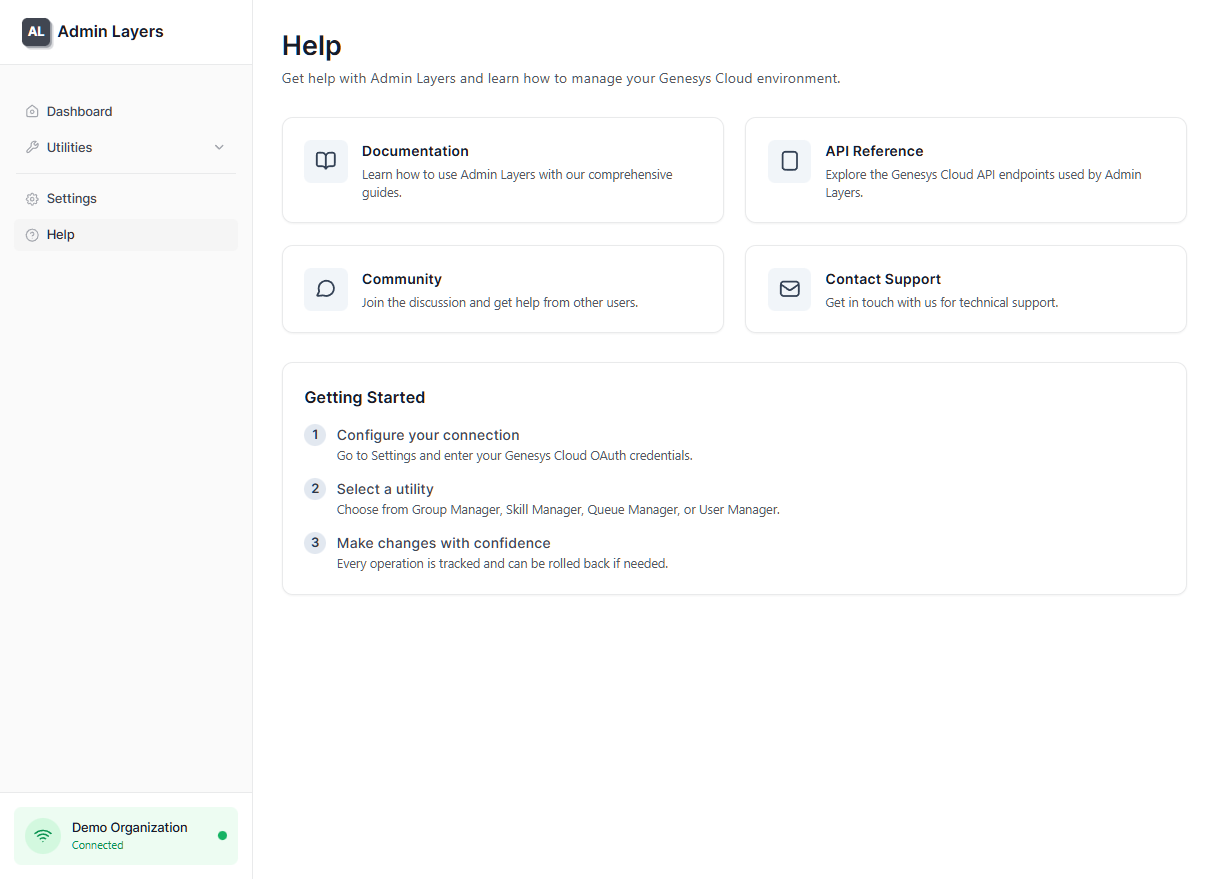The width and height of the screenshot is (1216, 879).
Task: Click the API Reference icon
Action: [789, 161]
